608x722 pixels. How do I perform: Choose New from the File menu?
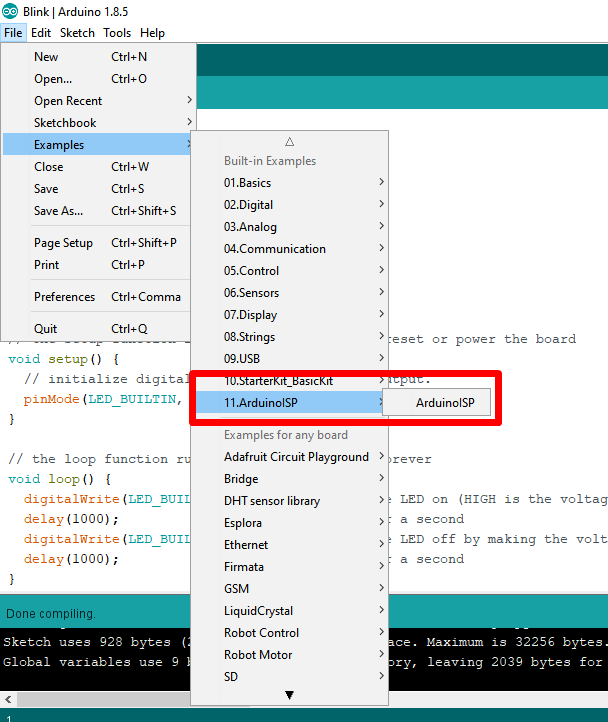pyautogui.click(x=99, y=57)
